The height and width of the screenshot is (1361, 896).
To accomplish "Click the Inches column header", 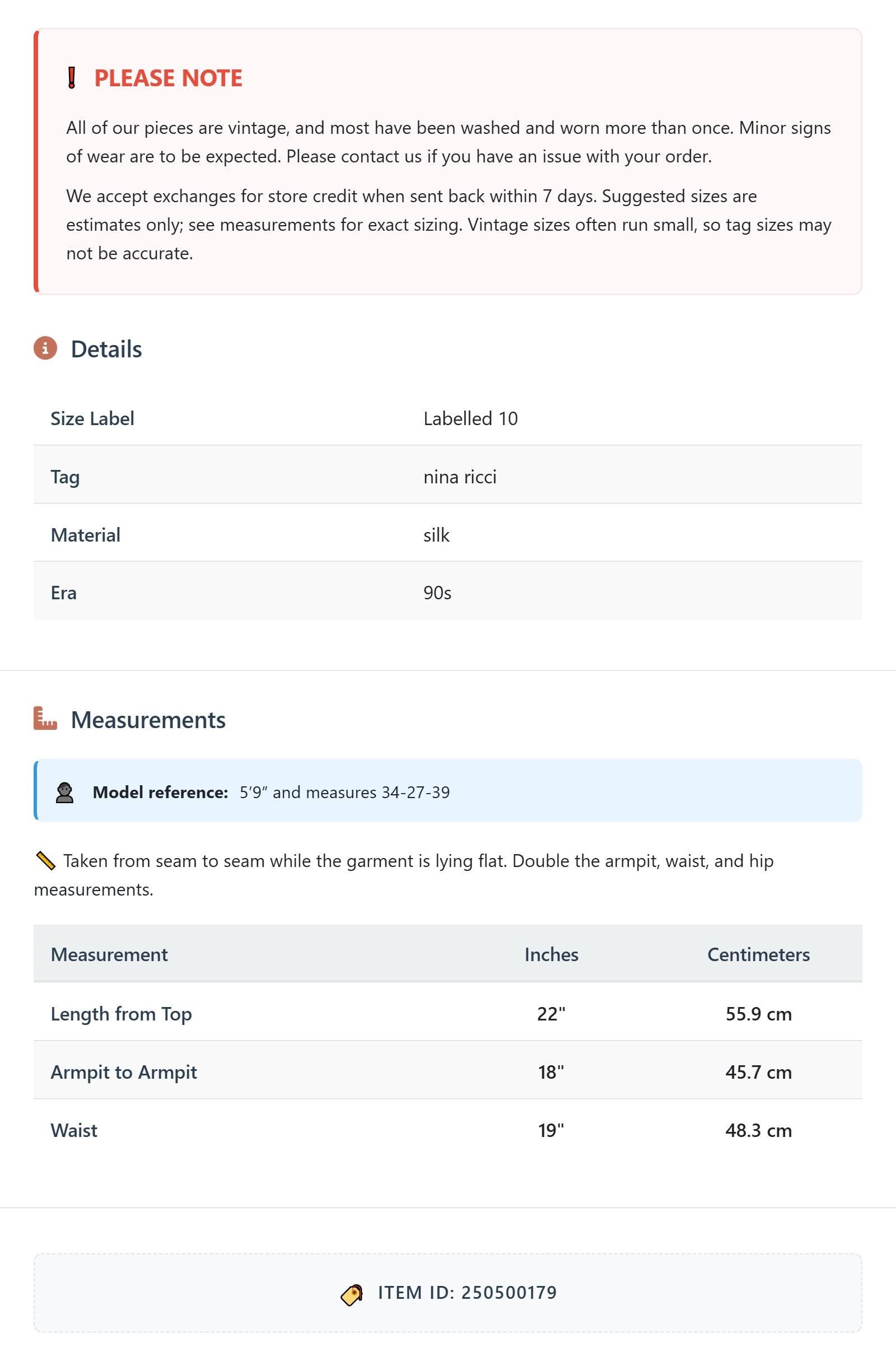I will point(551,954).
